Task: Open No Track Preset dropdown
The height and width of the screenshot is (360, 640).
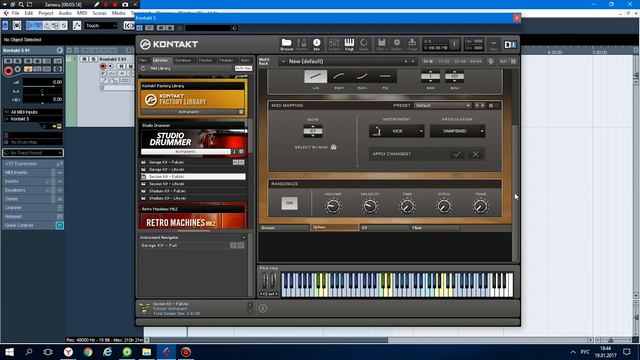Action: [33, 153]
